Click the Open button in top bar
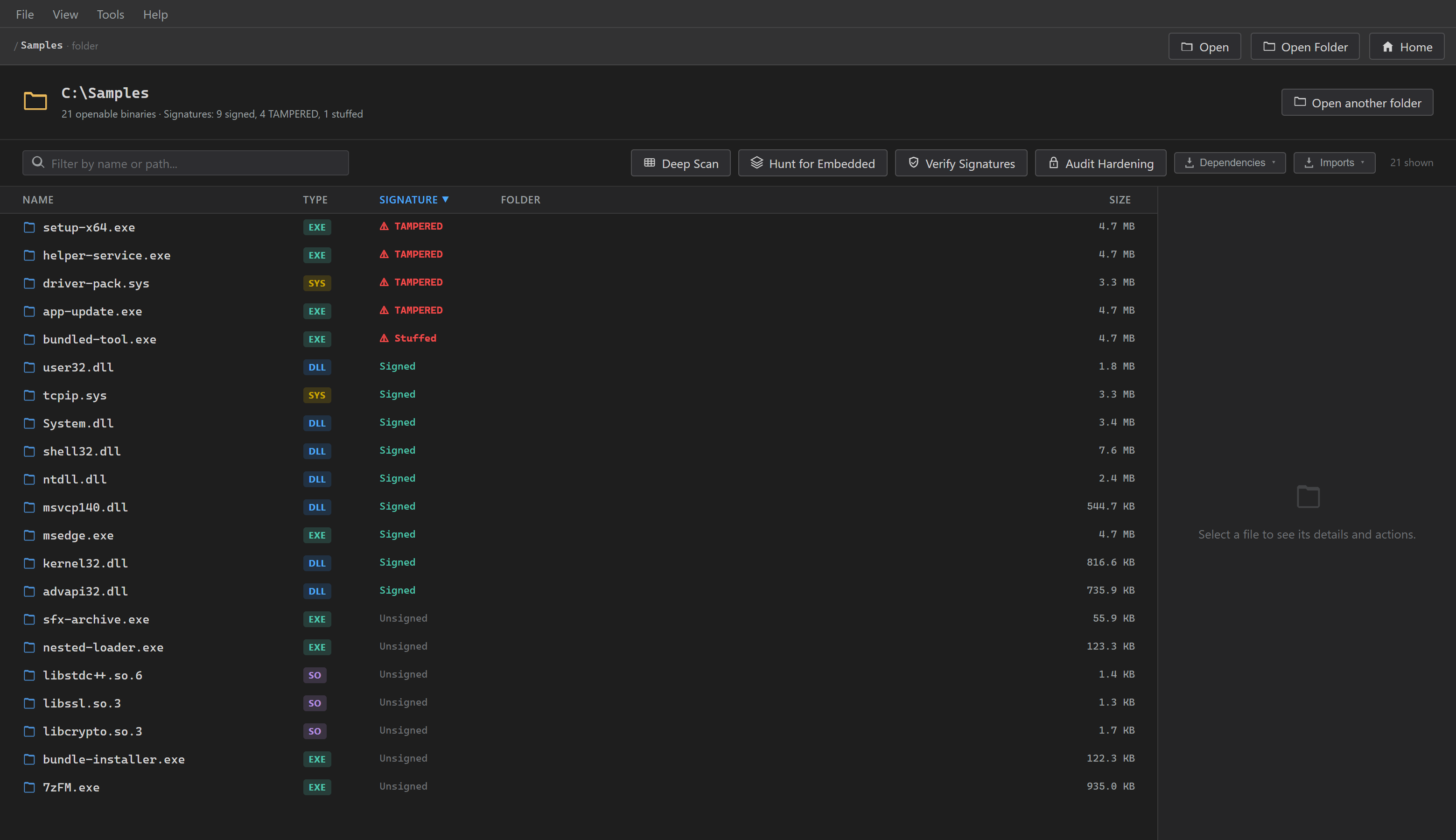The height and width of the screenshot is (840, 1456). (1204, 47)
